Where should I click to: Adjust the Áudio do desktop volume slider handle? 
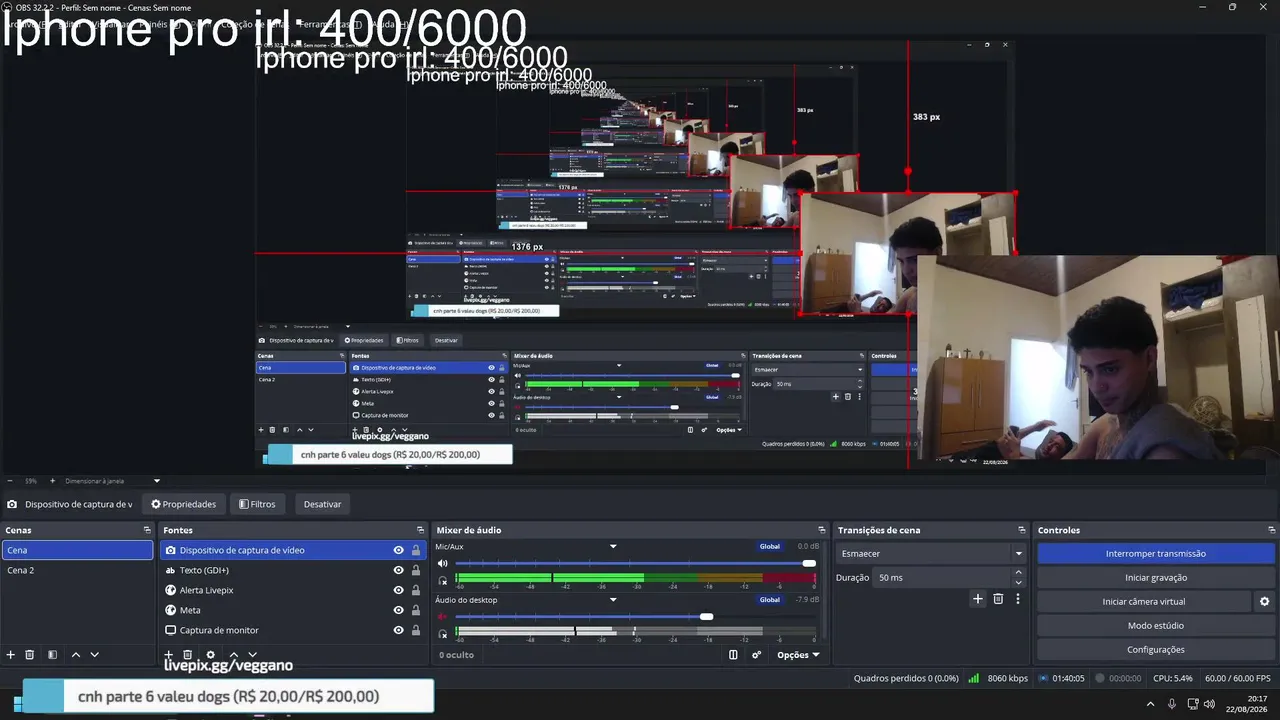click(706, 616)
